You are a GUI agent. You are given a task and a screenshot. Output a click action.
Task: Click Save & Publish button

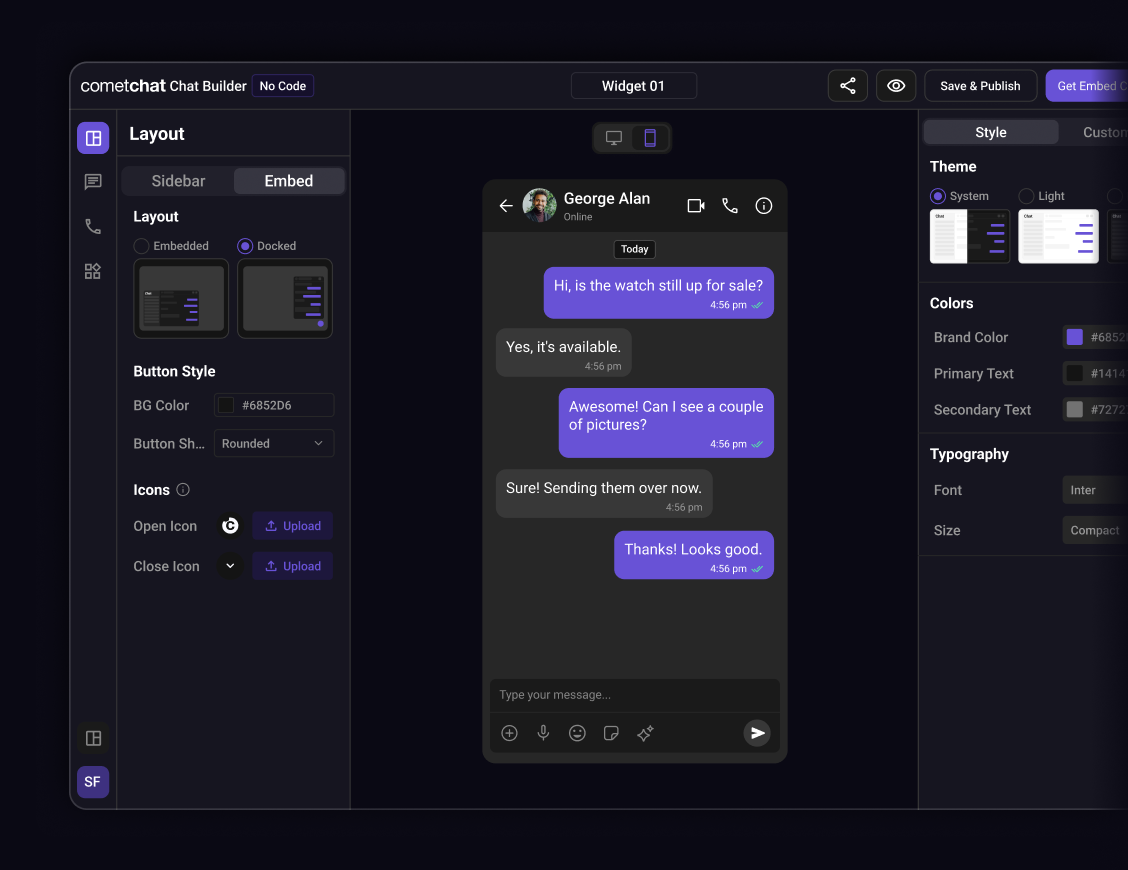pos(980,86)
